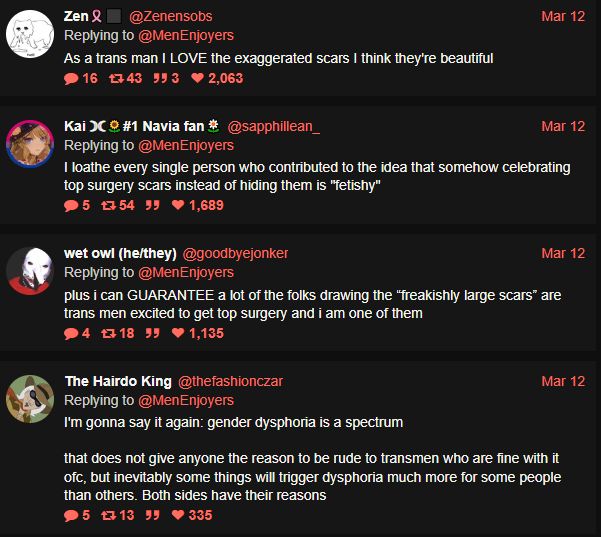Click @MenEnjoyers in Zen's reply line
The width and height of the screenshot is (601, 537).
point(186,35)
